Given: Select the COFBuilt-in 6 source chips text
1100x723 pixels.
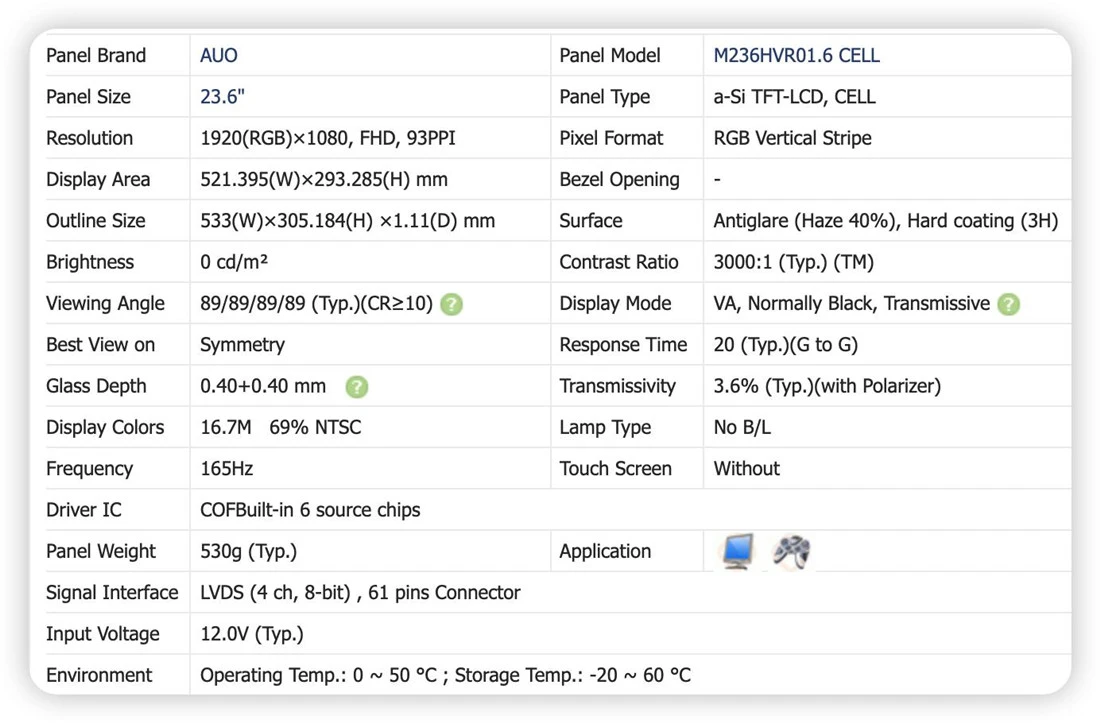Looking at the screenshot, I should (310, 511).
